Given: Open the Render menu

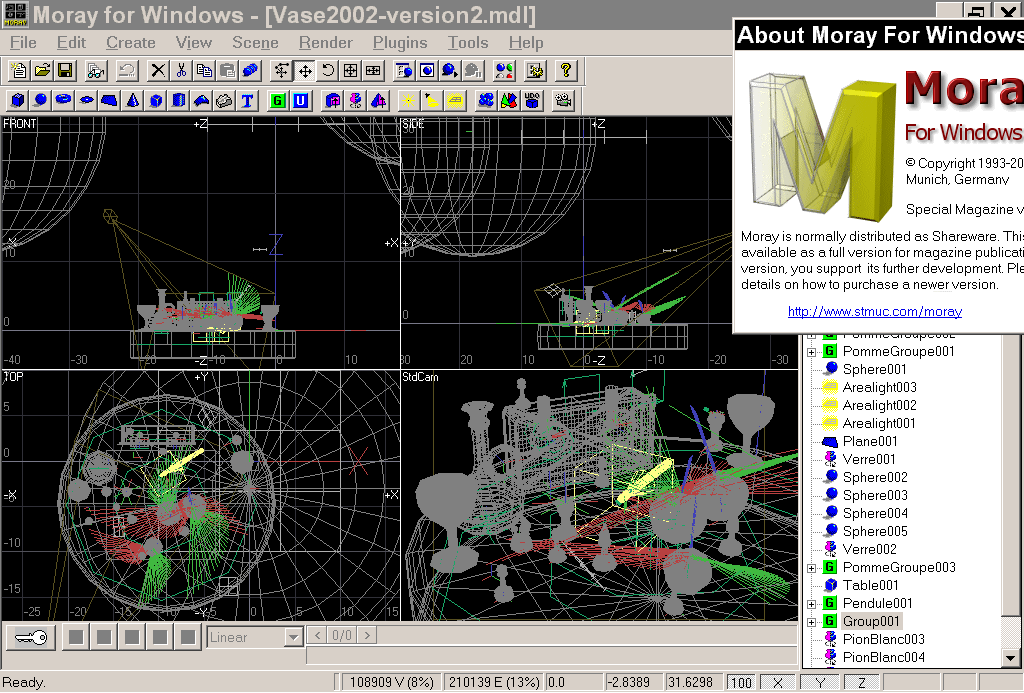Looking at the screenshot, I should point(325,43).
